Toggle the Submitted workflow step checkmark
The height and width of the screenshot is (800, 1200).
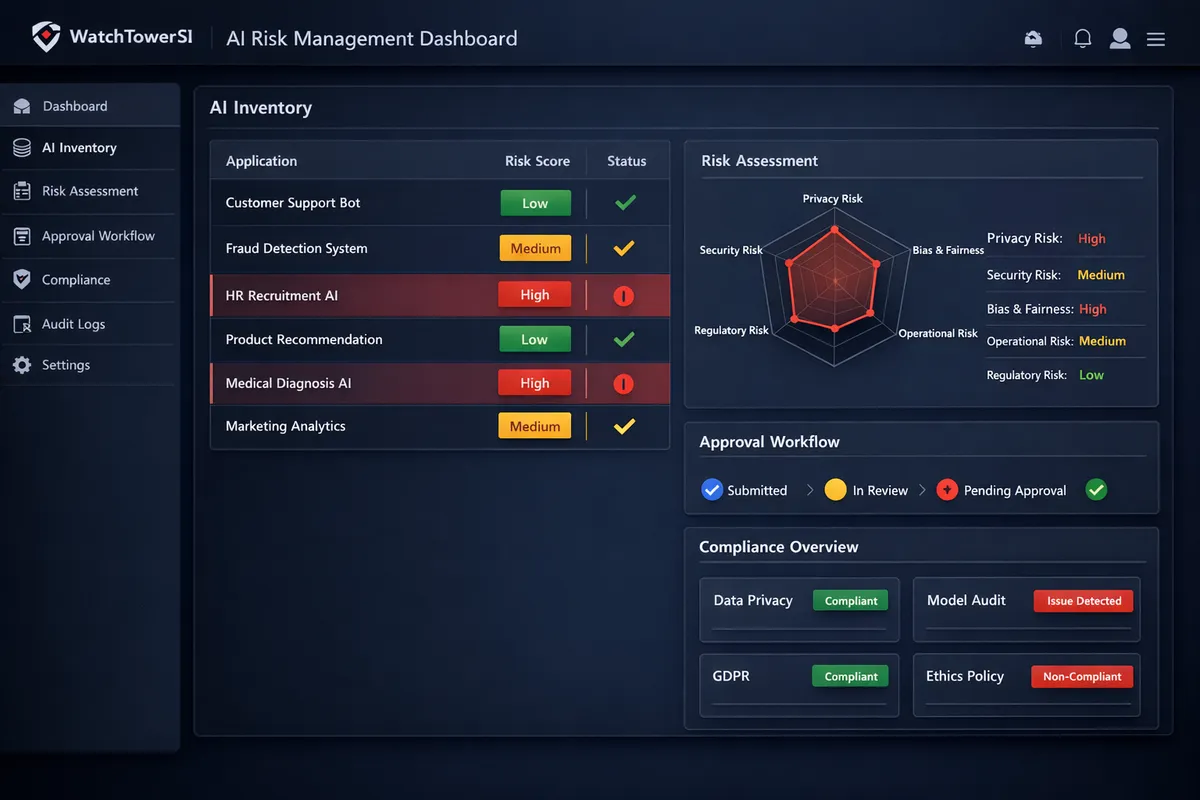click(x=712, y=489)
